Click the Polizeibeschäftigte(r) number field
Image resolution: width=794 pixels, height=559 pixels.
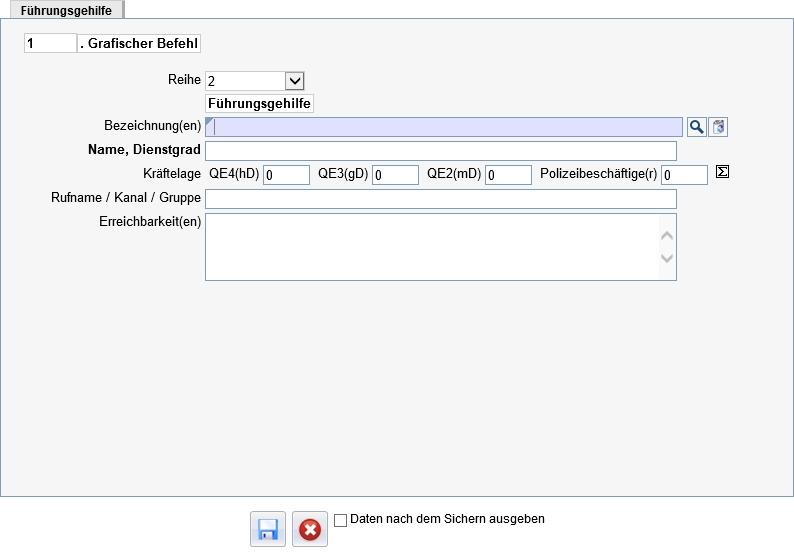[x=684, y=175]
